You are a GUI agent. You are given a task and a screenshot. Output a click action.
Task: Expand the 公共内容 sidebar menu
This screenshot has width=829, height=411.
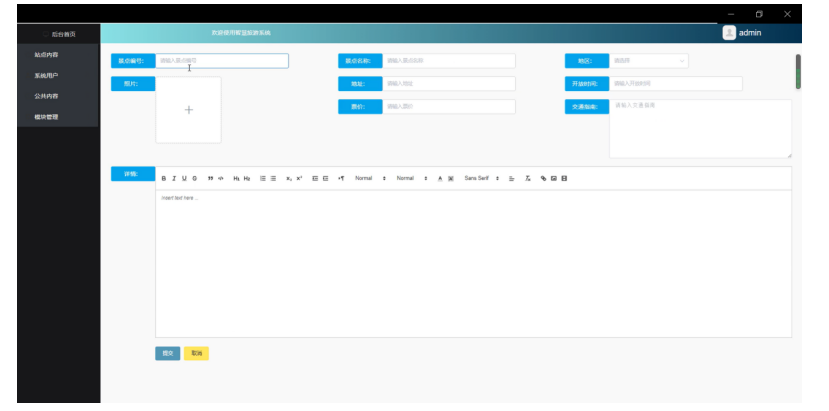[x=58, y=96]
